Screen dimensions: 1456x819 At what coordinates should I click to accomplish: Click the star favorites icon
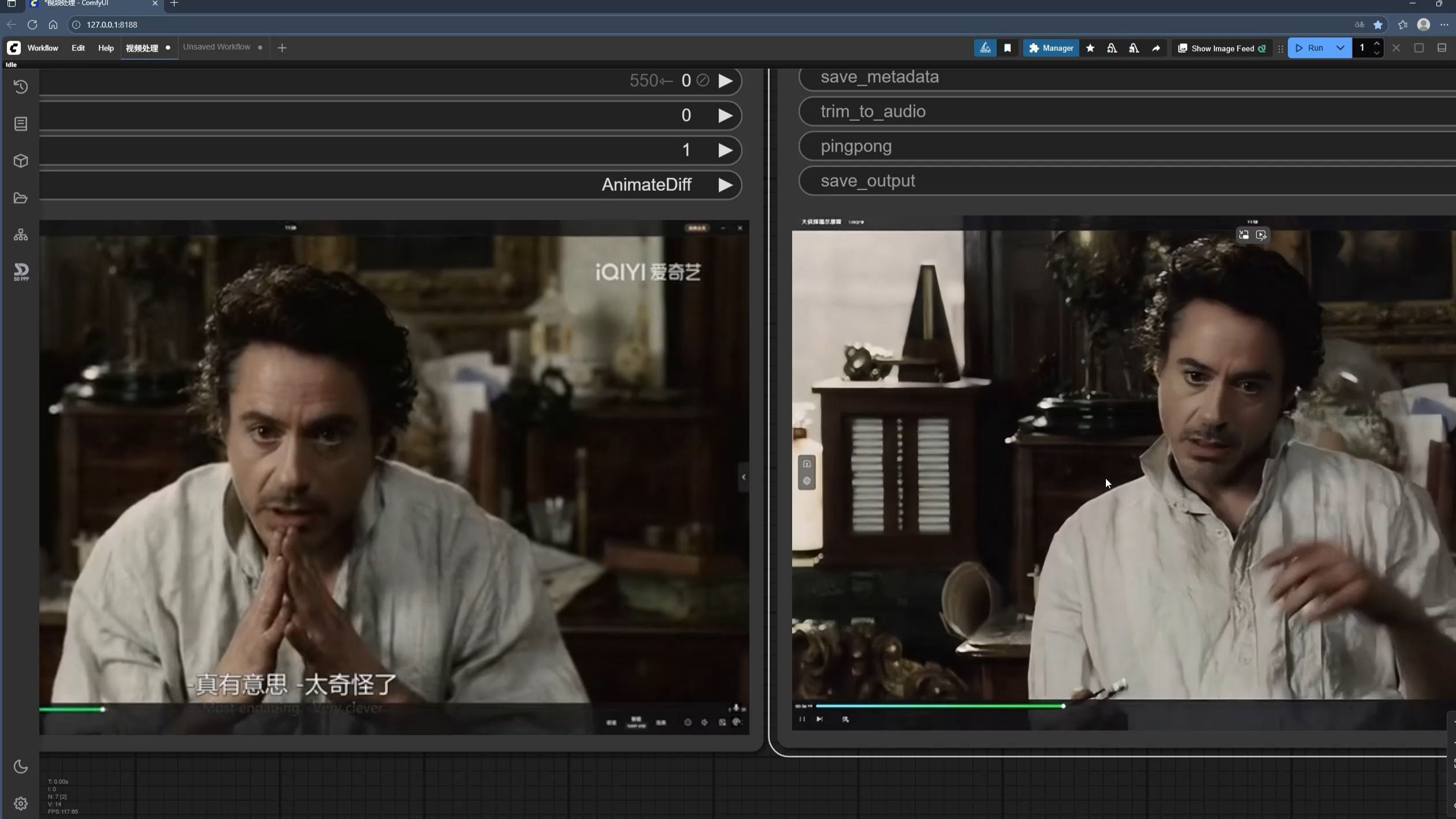pos(1090,48)
